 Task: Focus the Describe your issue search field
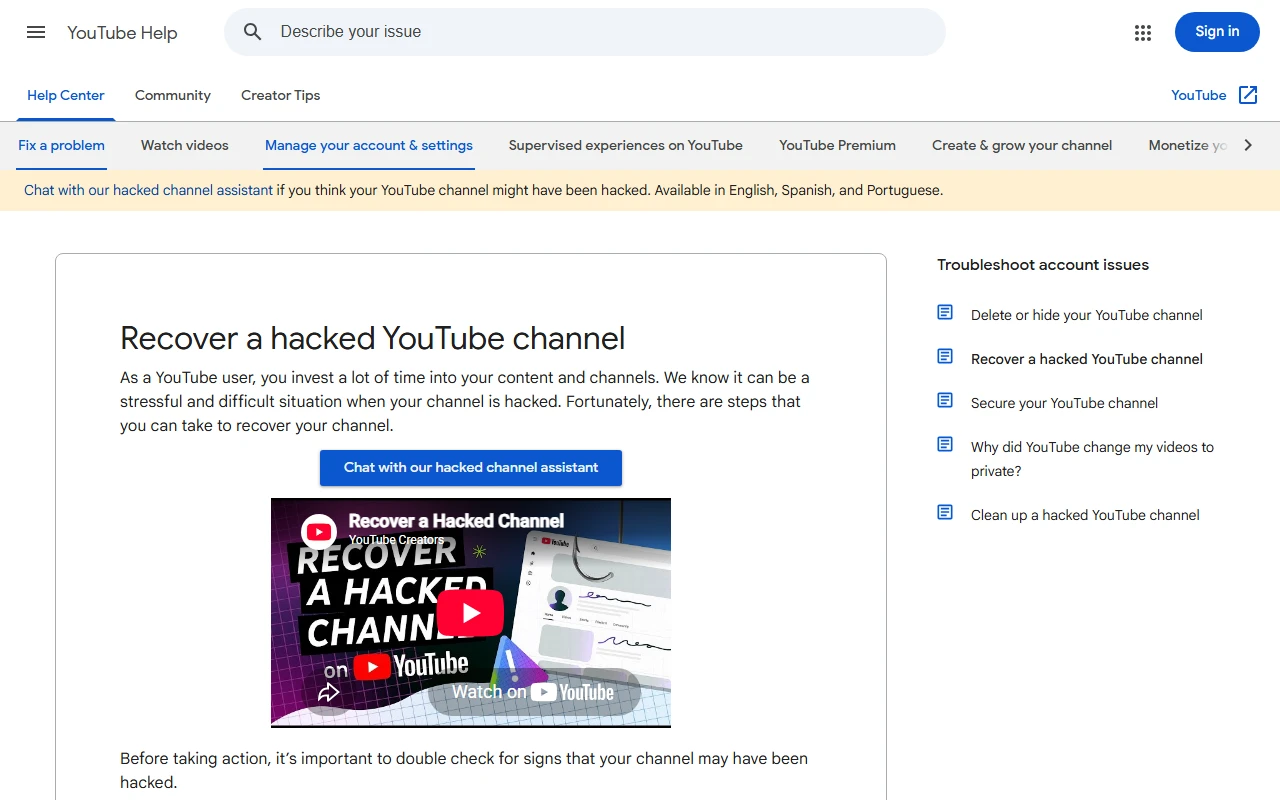[585, 32]
